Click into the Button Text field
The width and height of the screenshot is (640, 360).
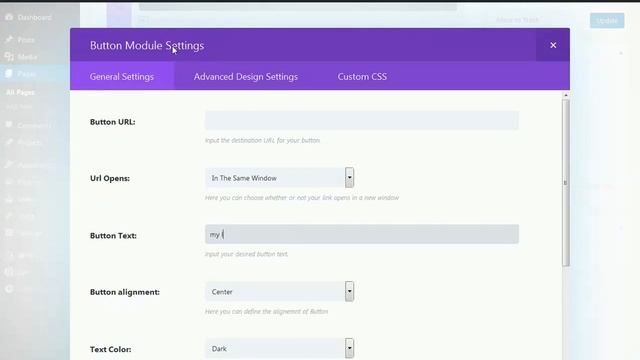click(x=362, y=234)
